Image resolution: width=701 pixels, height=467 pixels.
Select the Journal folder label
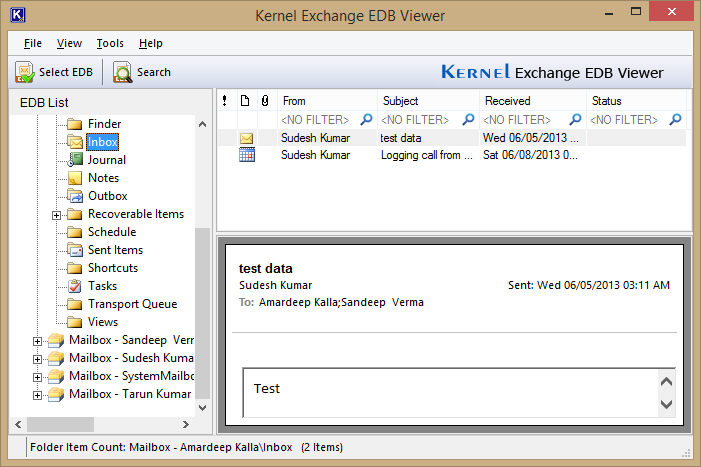(x=107, y=160)
